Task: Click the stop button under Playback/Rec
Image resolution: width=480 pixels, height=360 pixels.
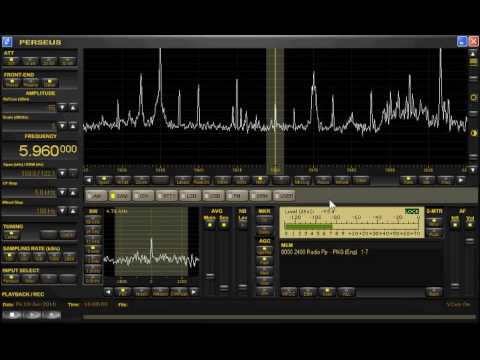Action: coord(12,315)
